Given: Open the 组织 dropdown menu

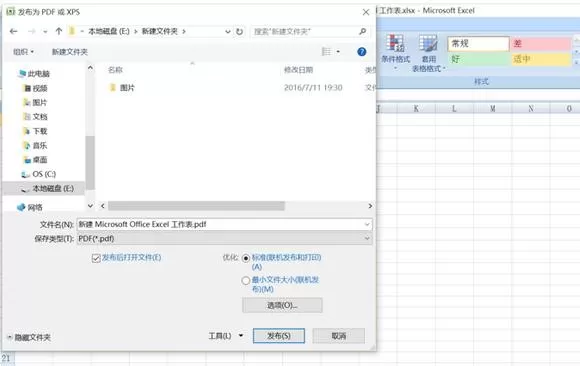Looking at the screenshot, I should pos(24,52).
